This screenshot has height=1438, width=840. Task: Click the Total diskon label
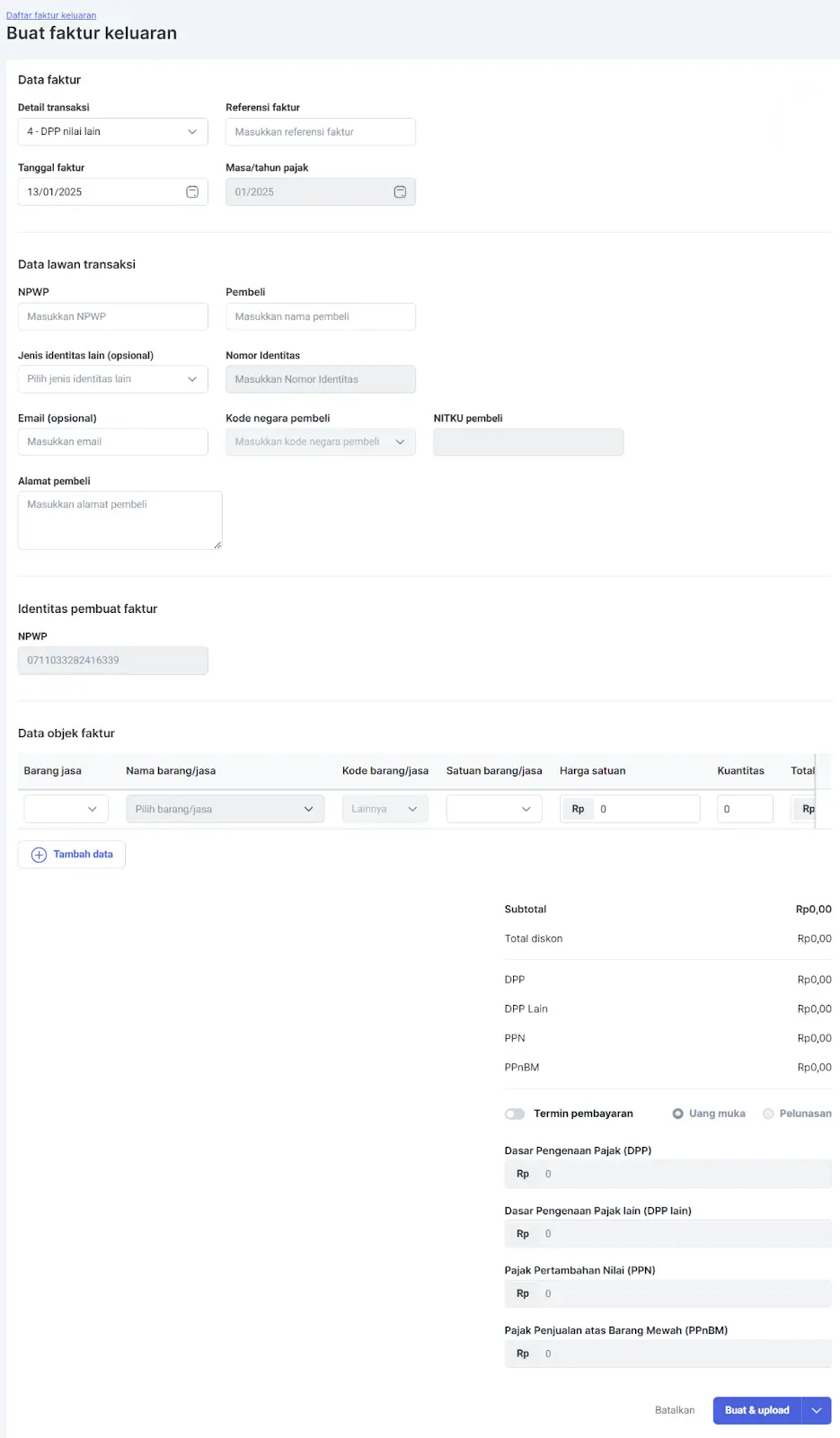pyautogui.click(x=534, y=938)
